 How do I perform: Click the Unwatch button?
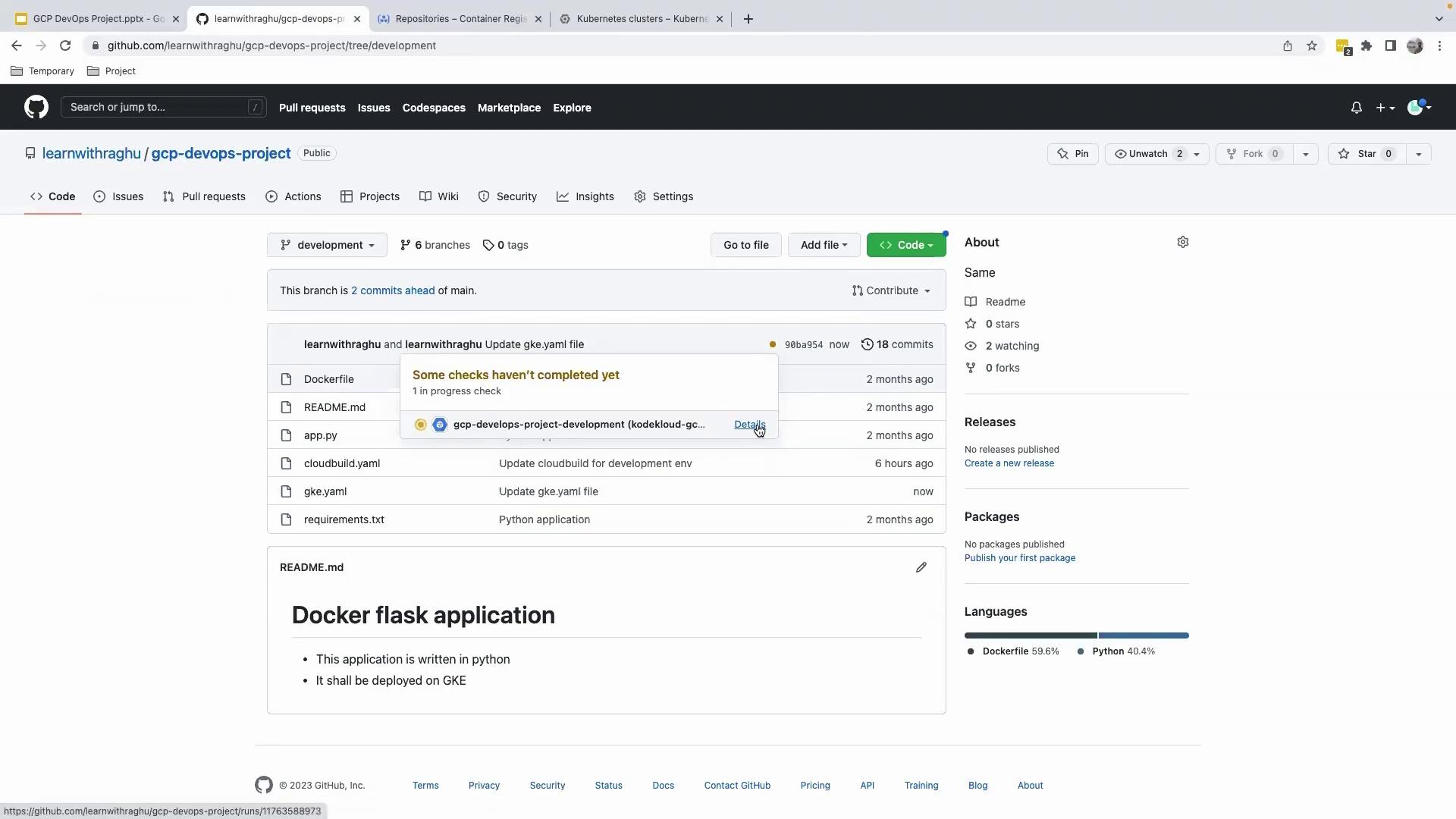click(1147, 154)
